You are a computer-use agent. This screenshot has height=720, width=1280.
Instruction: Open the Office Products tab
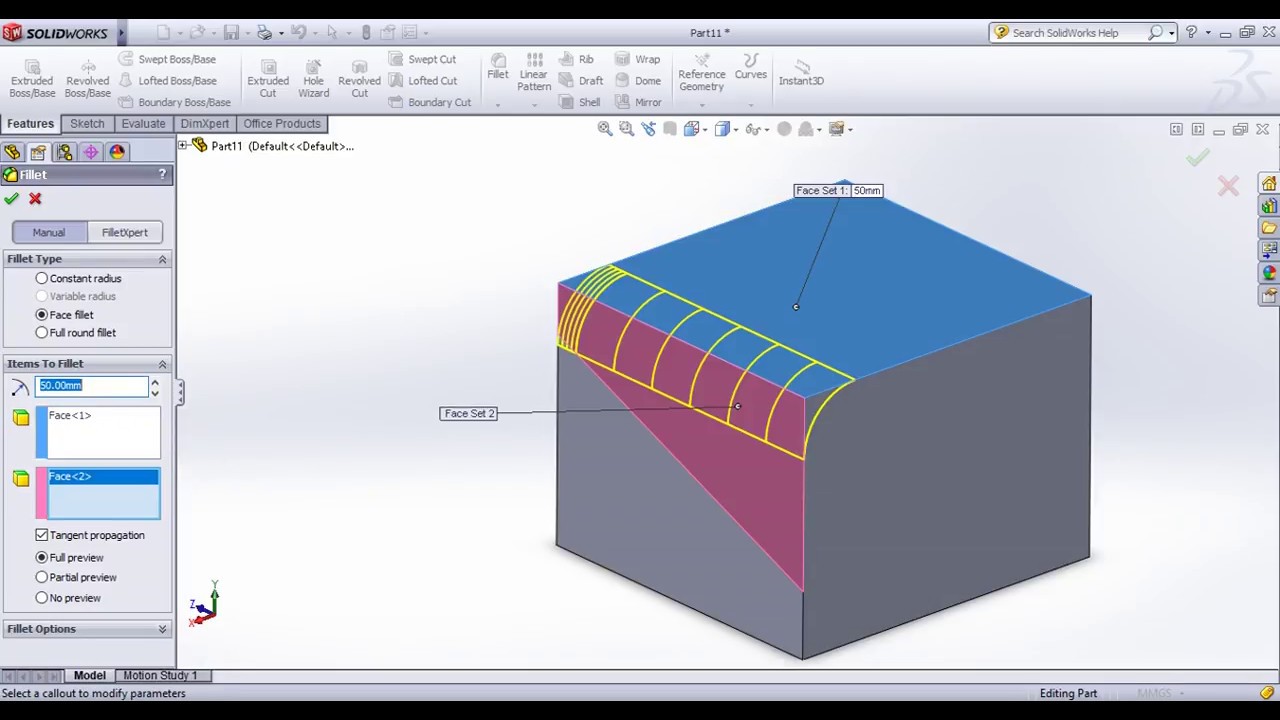282,124
